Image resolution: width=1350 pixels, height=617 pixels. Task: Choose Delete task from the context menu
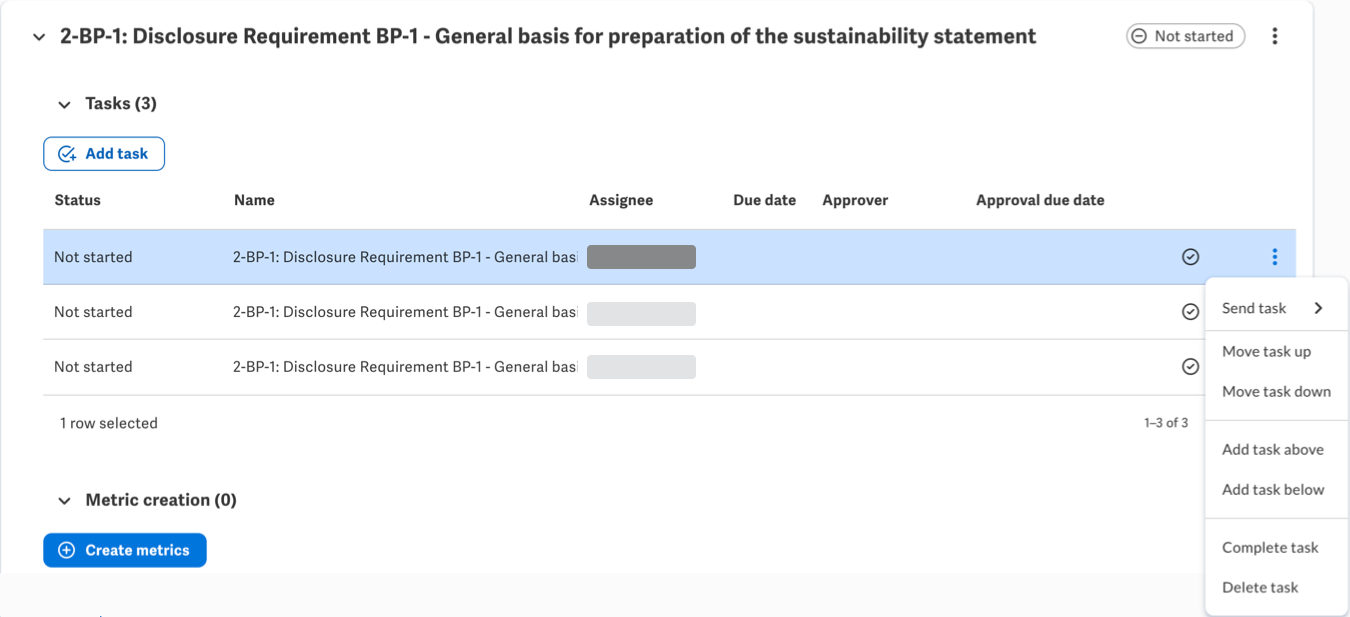pyautogui.click(x=1260, y=587)
